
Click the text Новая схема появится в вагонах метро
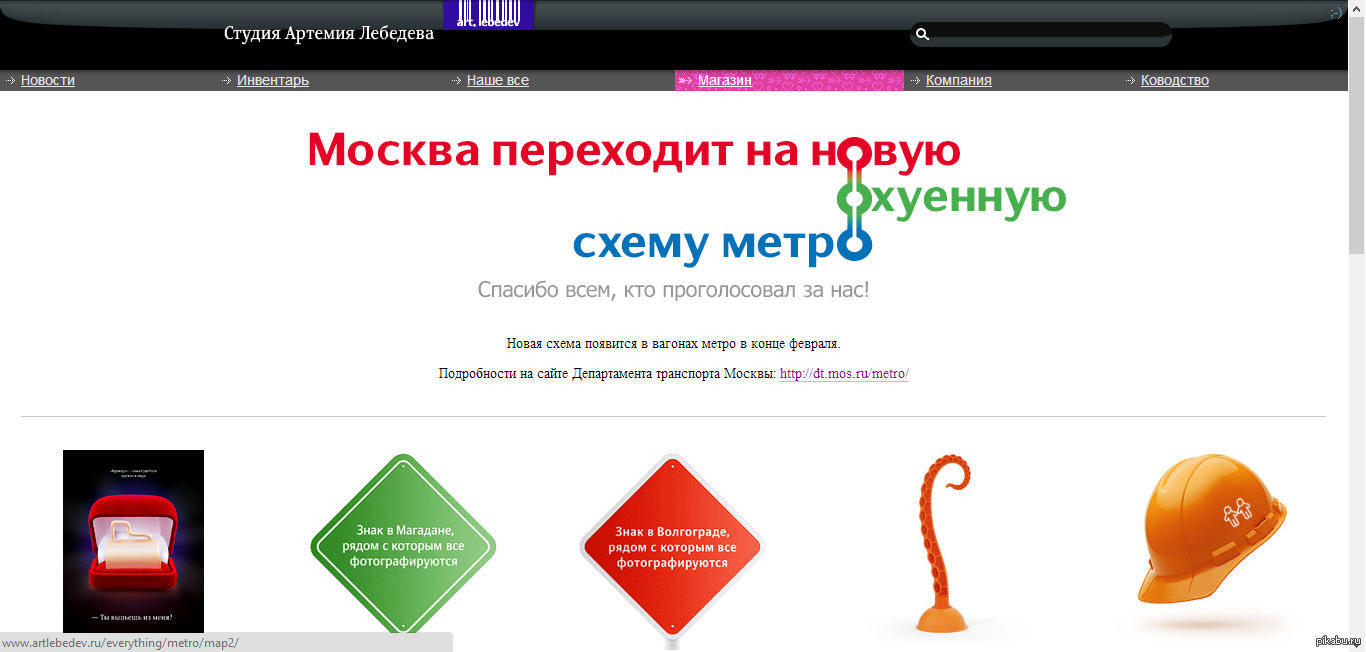coord(621,344)
